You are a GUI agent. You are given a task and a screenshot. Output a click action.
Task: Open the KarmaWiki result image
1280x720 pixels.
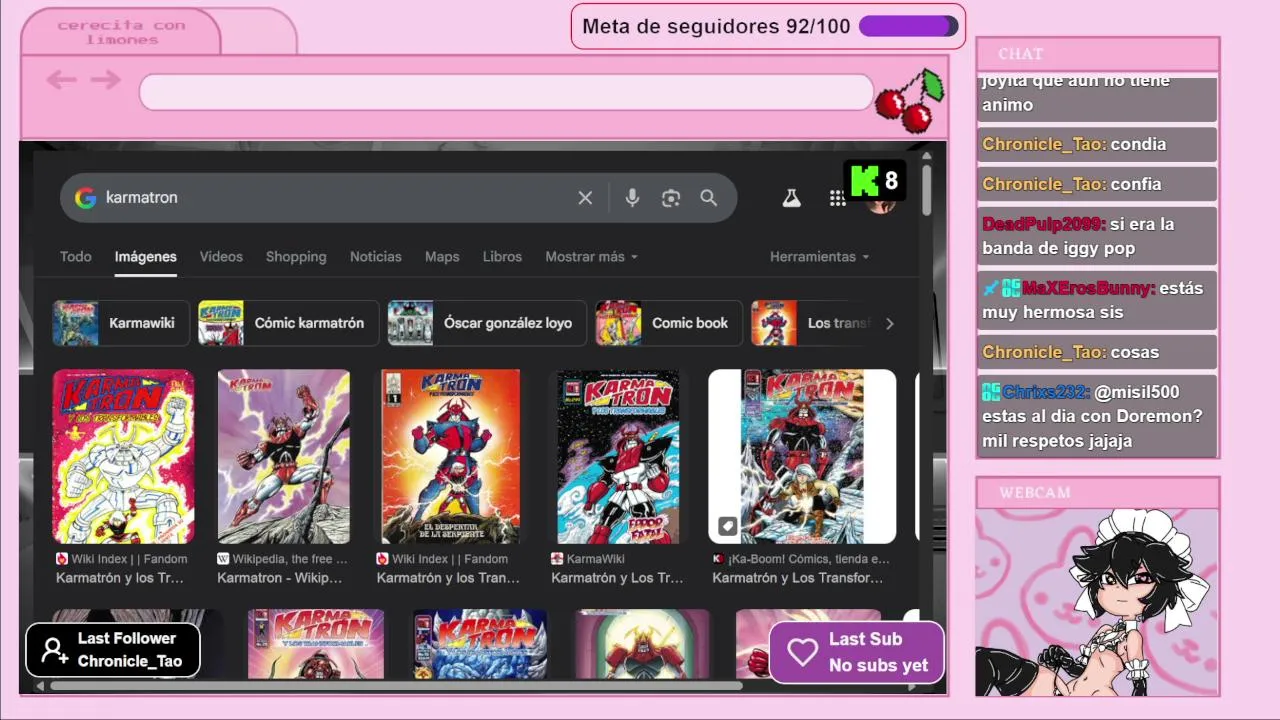[x=618, y=457]
